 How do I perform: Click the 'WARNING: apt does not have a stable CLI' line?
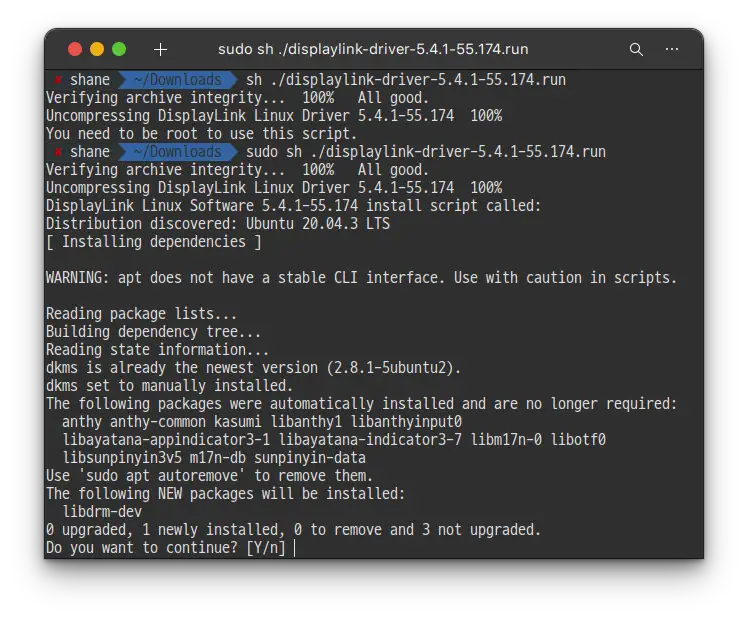coord(361,278)
